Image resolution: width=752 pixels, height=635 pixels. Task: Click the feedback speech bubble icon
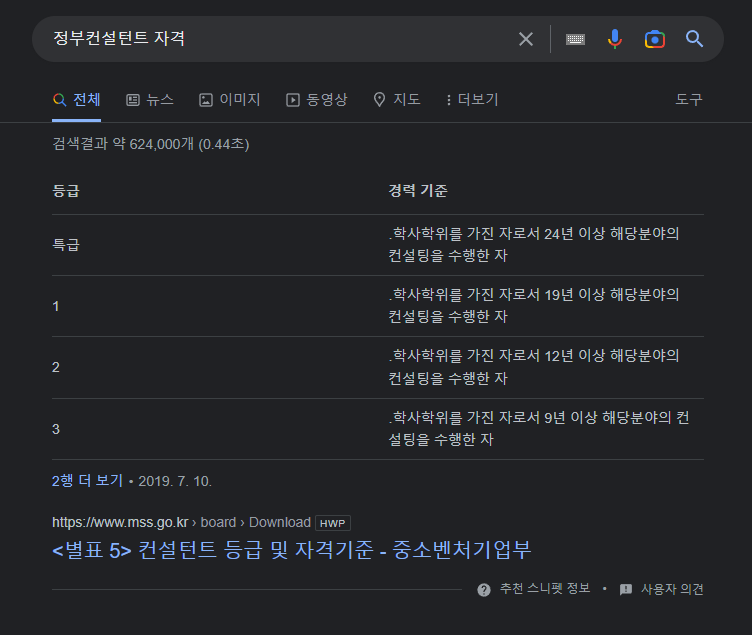tap(626, 589)
